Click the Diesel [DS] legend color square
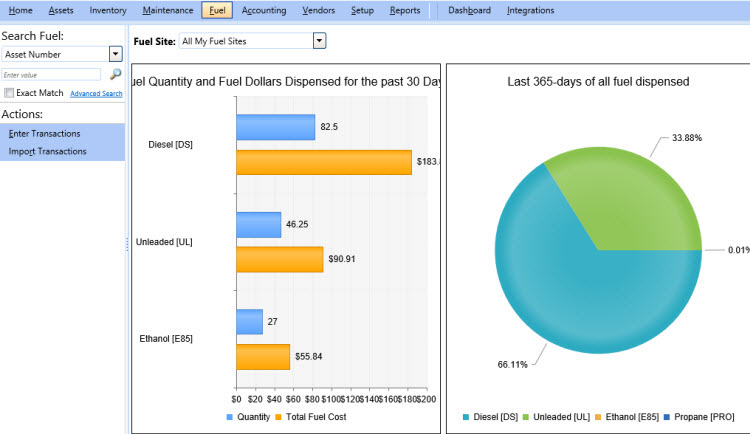 (x=466, y=417)
